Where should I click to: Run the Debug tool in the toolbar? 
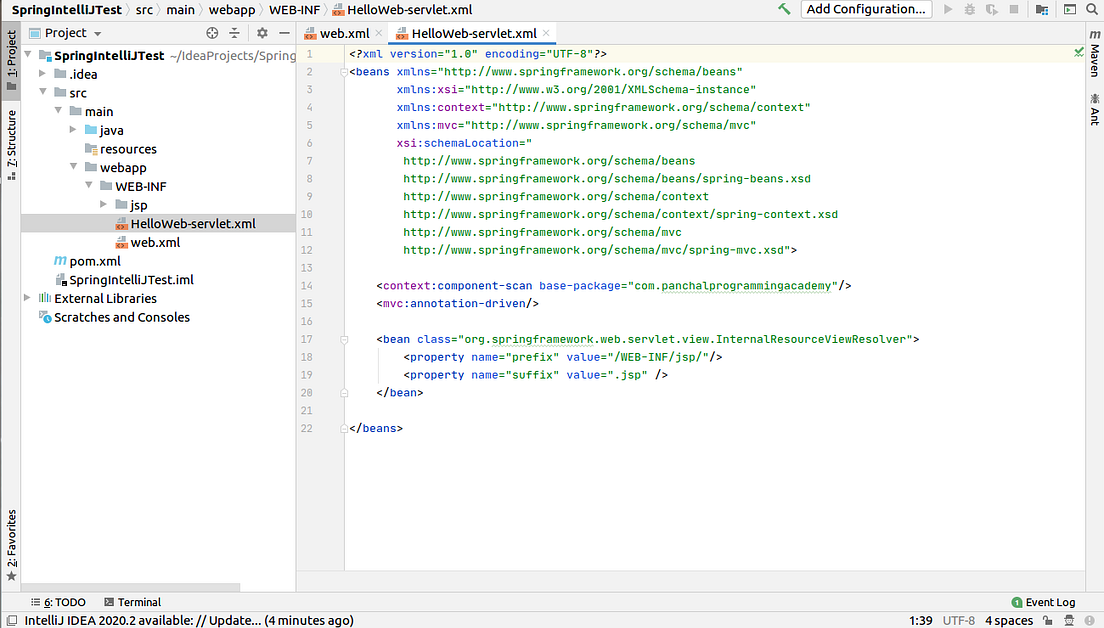pos(969,9)
